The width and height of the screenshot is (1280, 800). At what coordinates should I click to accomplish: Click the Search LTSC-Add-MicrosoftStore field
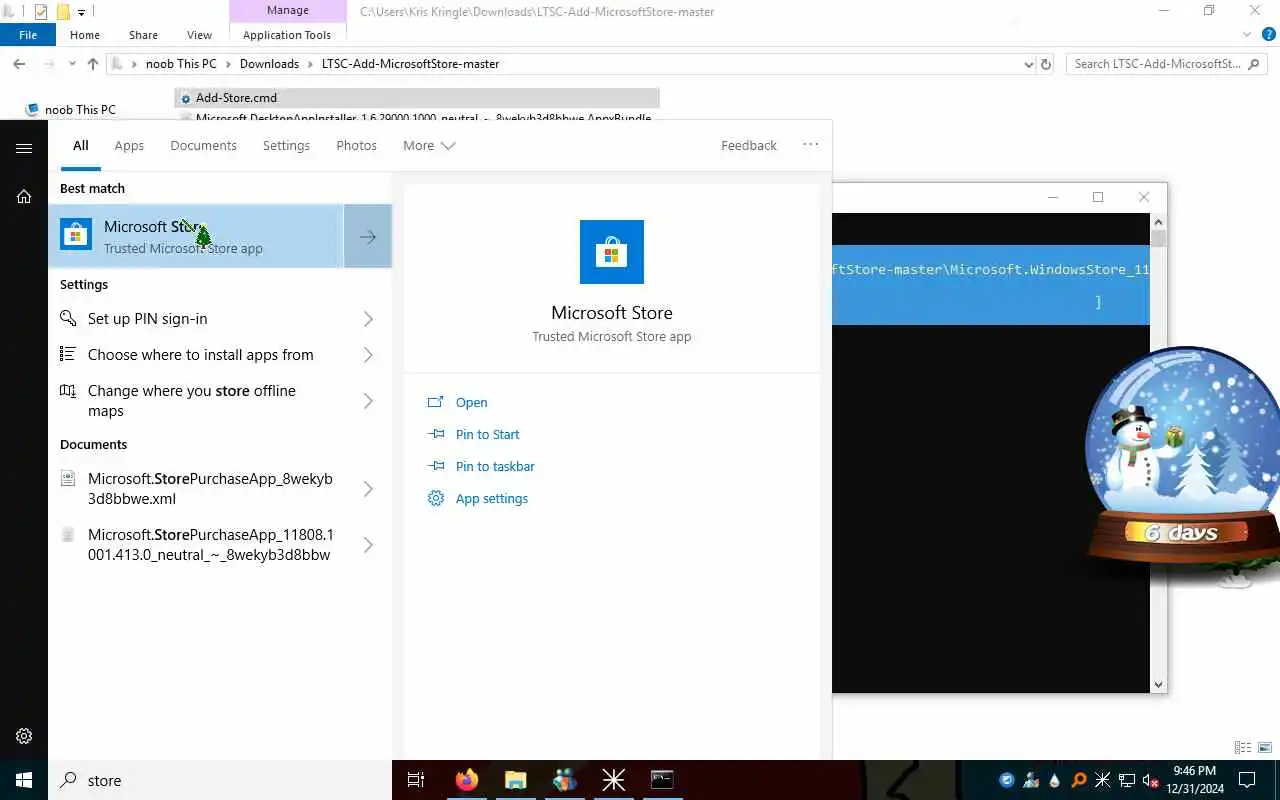[1166, 64]
